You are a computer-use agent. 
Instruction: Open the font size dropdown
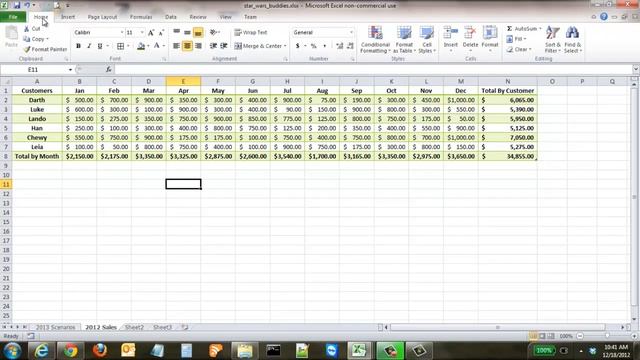point(142,32)
